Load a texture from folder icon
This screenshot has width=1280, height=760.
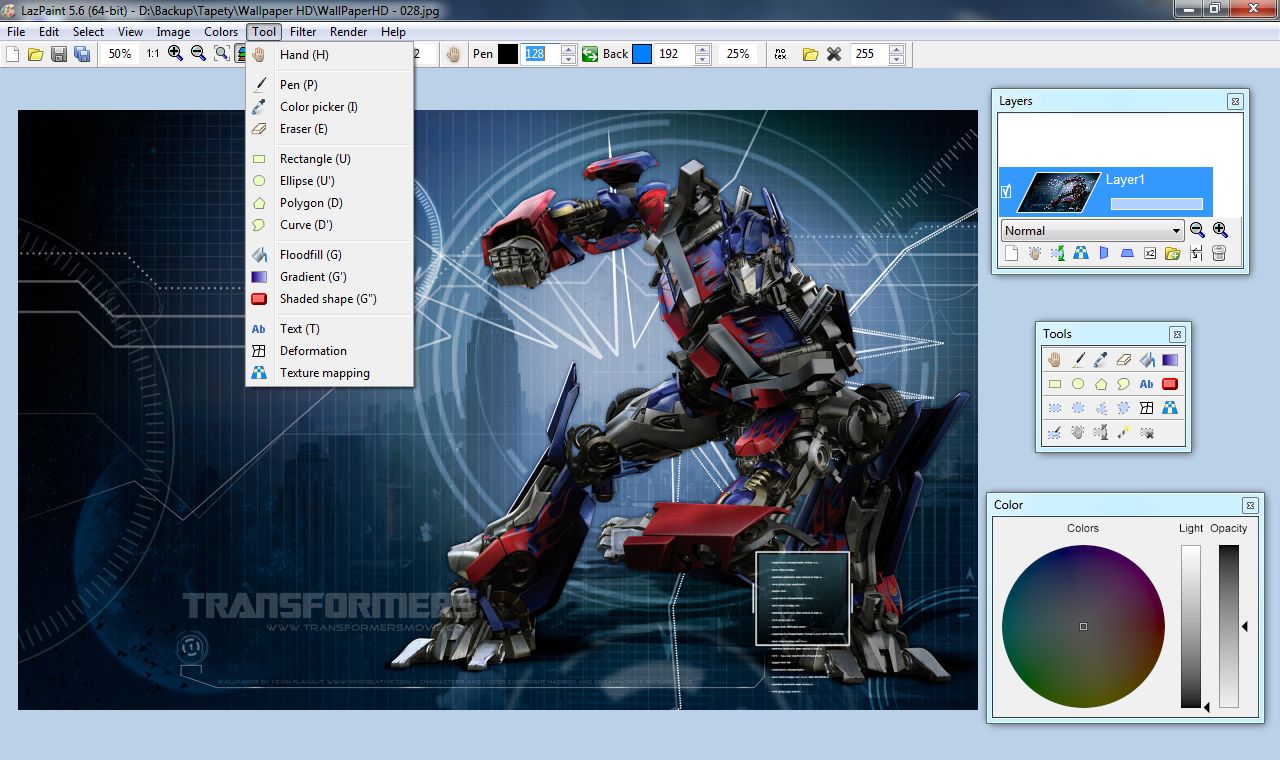[811, 54]
